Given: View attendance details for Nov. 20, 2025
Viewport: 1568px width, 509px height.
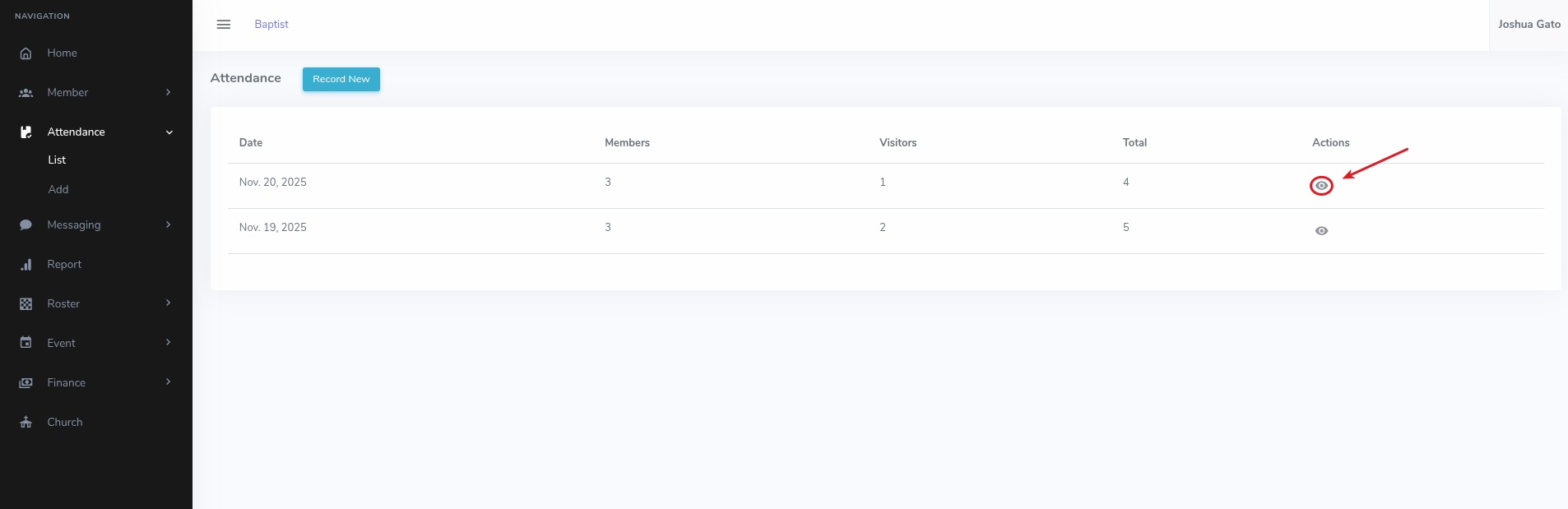Looking at the screenshot, I should pos(1321,186).
